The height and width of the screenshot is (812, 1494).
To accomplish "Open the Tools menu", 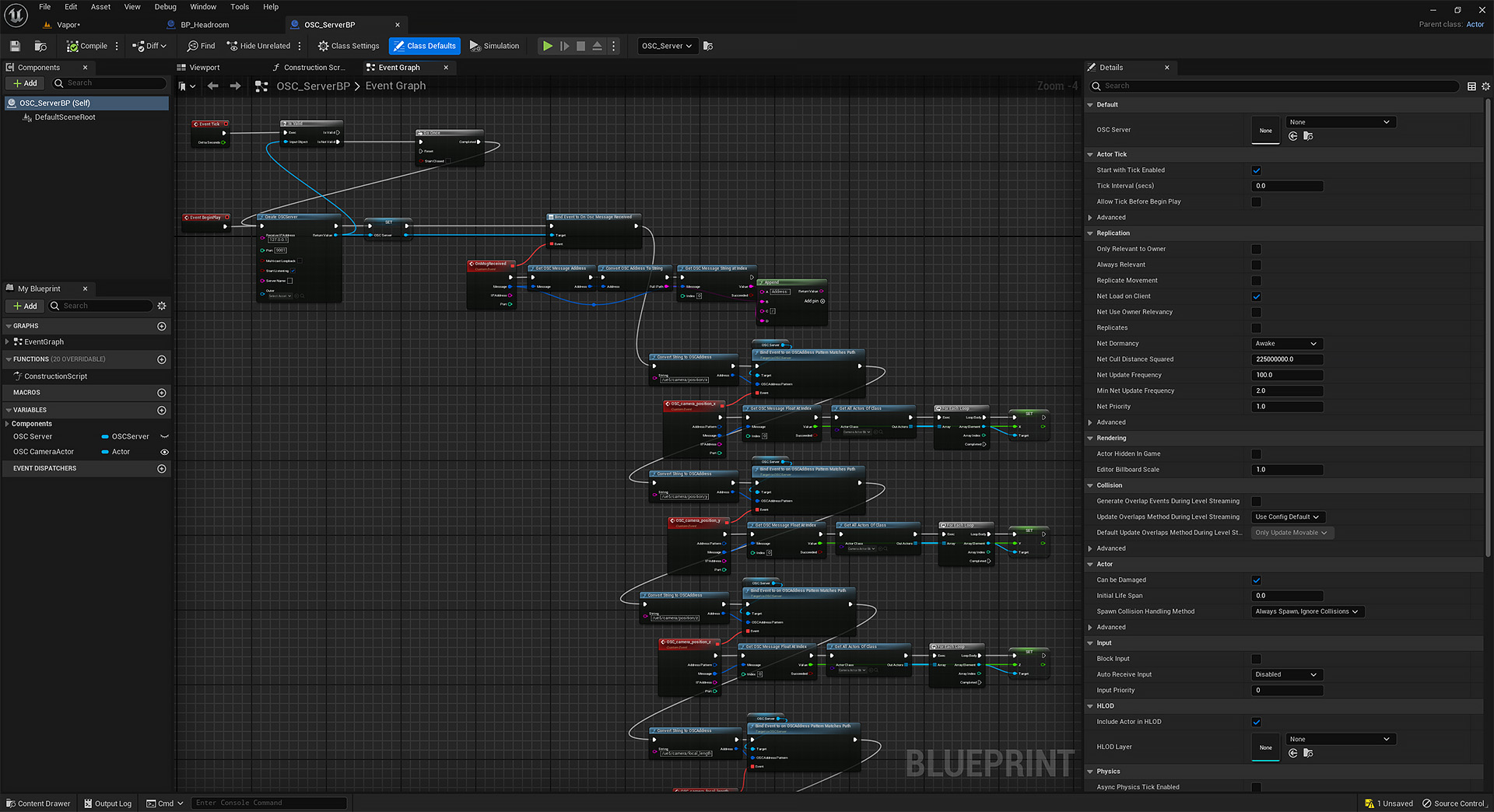I will pos(240,7).
